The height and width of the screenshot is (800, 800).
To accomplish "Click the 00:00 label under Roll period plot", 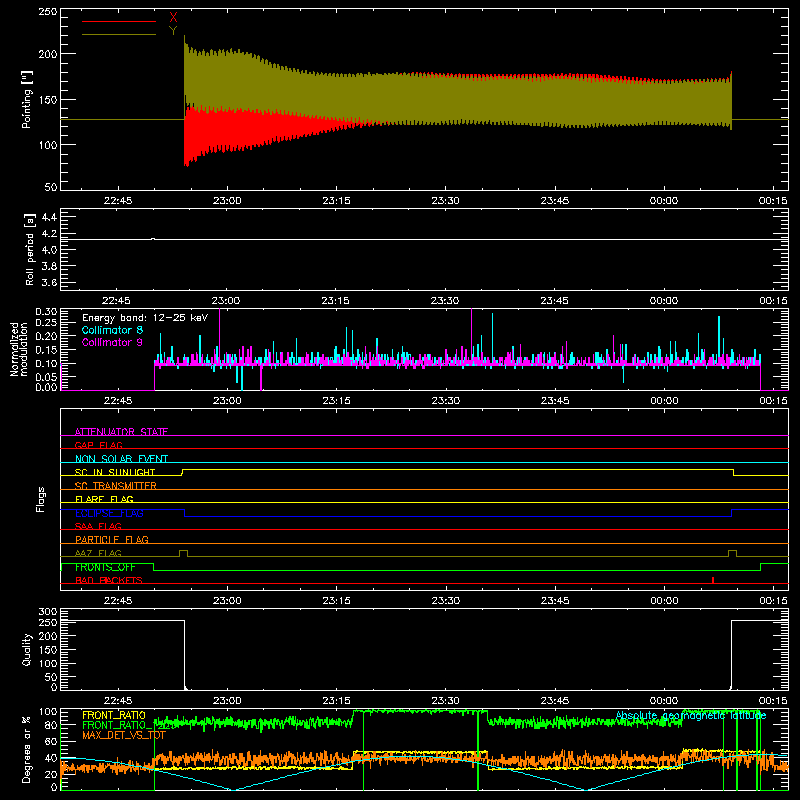I will click(664, 301).
